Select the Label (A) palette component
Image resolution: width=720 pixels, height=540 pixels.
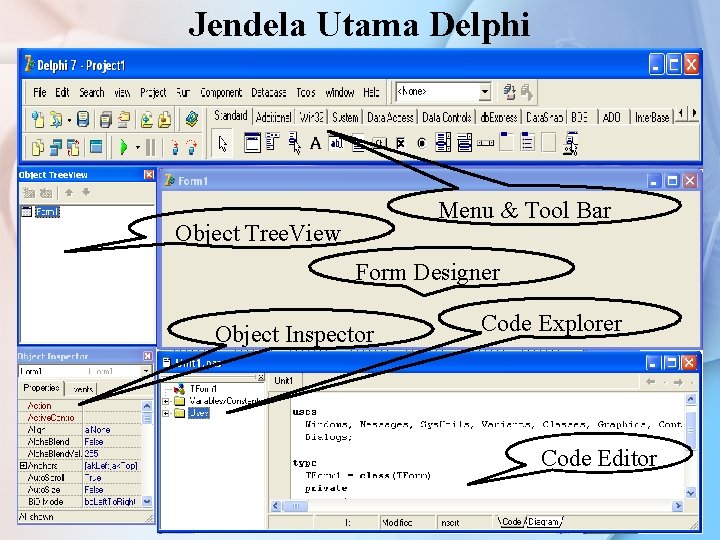315,143
